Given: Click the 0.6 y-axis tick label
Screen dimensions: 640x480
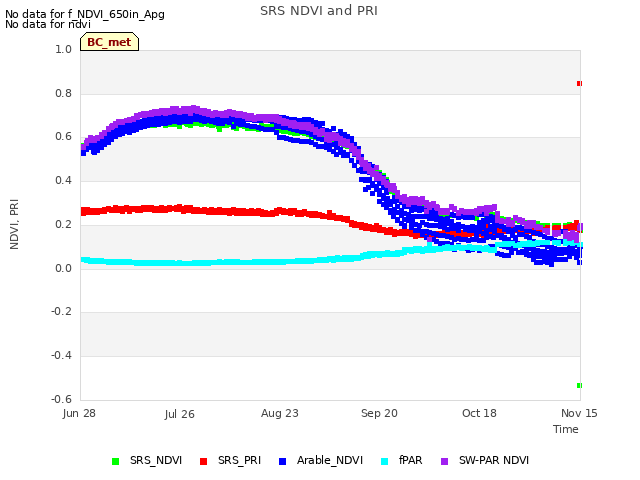Looking at the screenshot, I should click(x=64, y=137).
